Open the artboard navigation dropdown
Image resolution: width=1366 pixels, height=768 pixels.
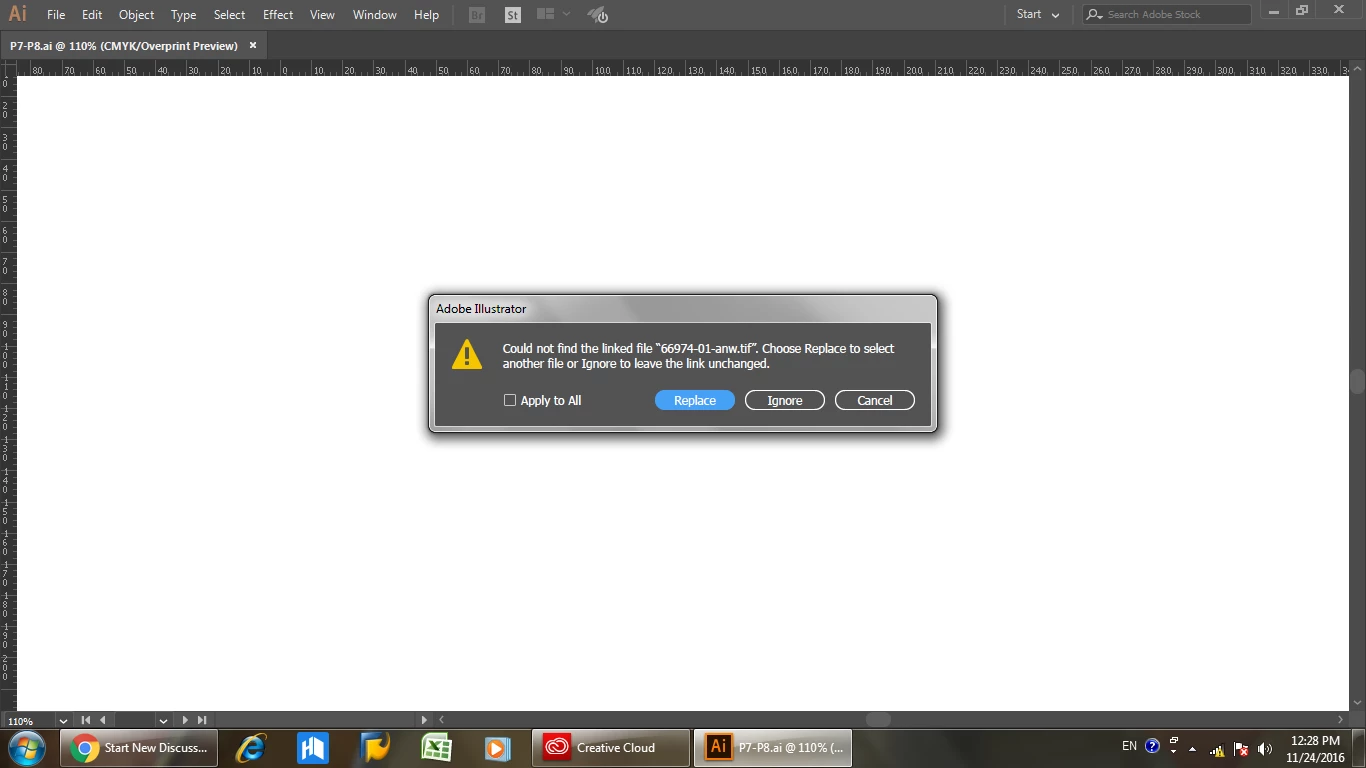(x=163, y=720)
